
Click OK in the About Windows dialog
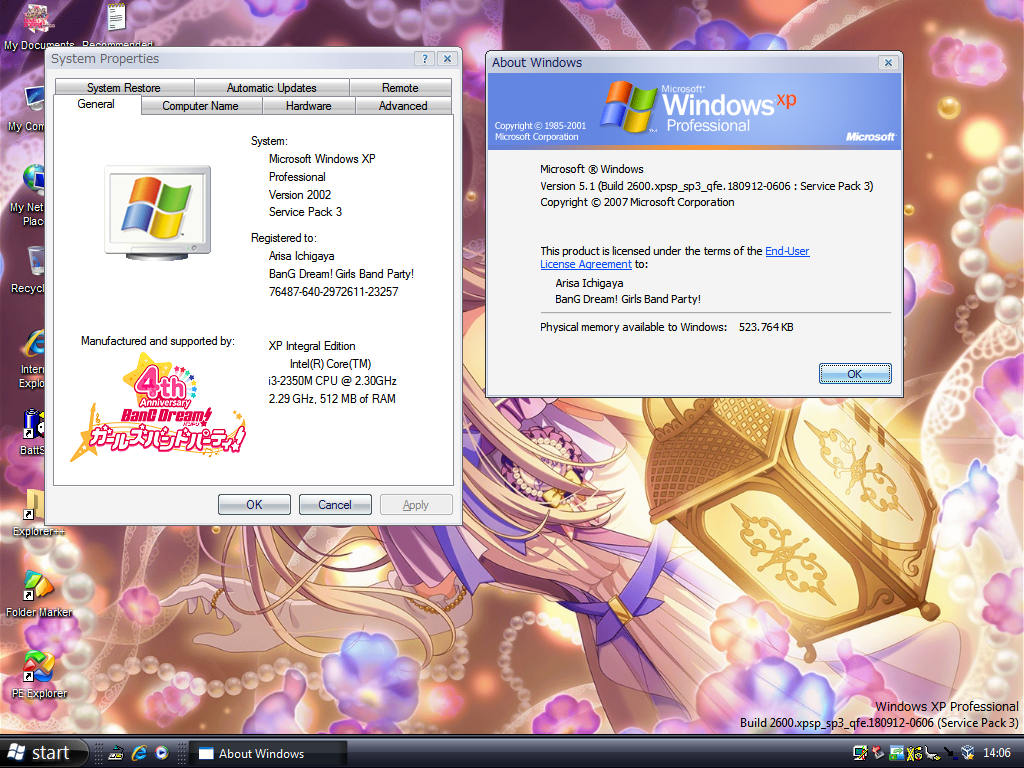(855, 374)
